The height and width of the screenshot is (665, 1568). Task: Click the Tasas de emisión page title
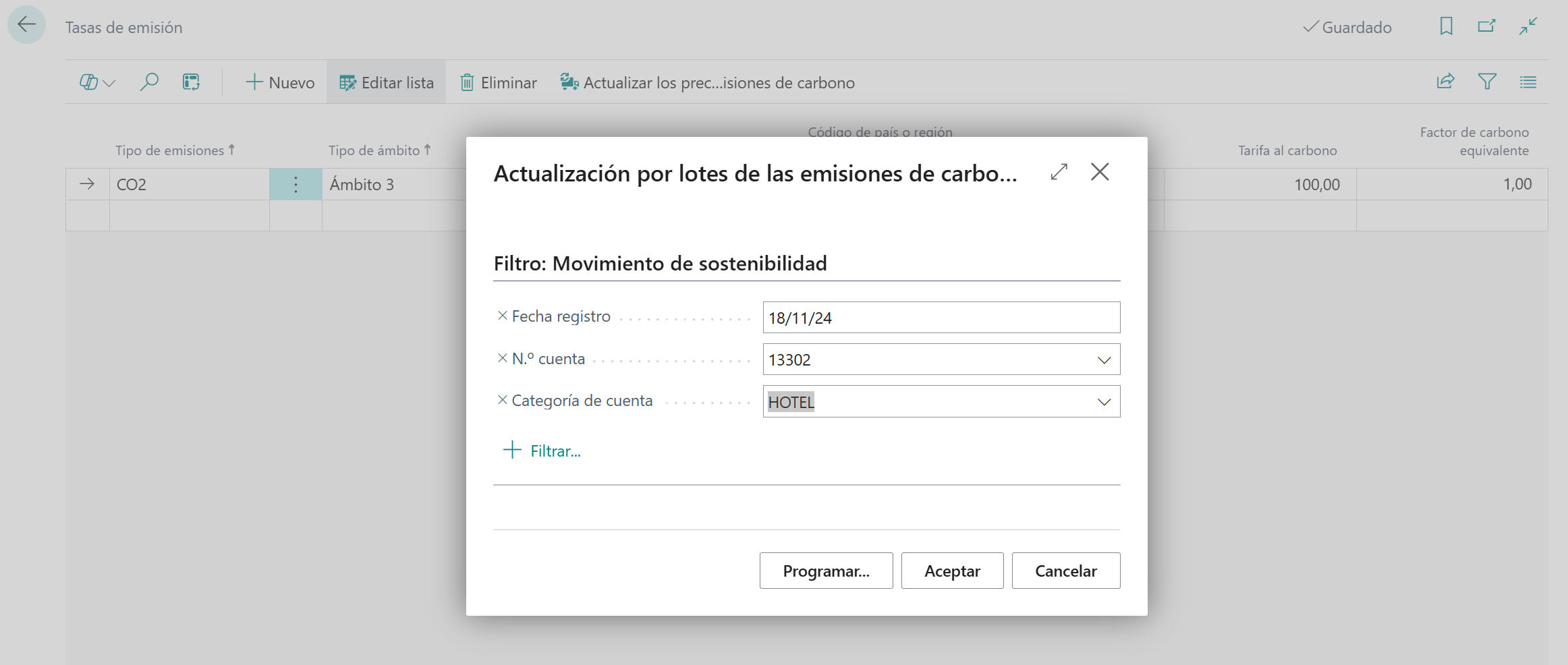123,28
